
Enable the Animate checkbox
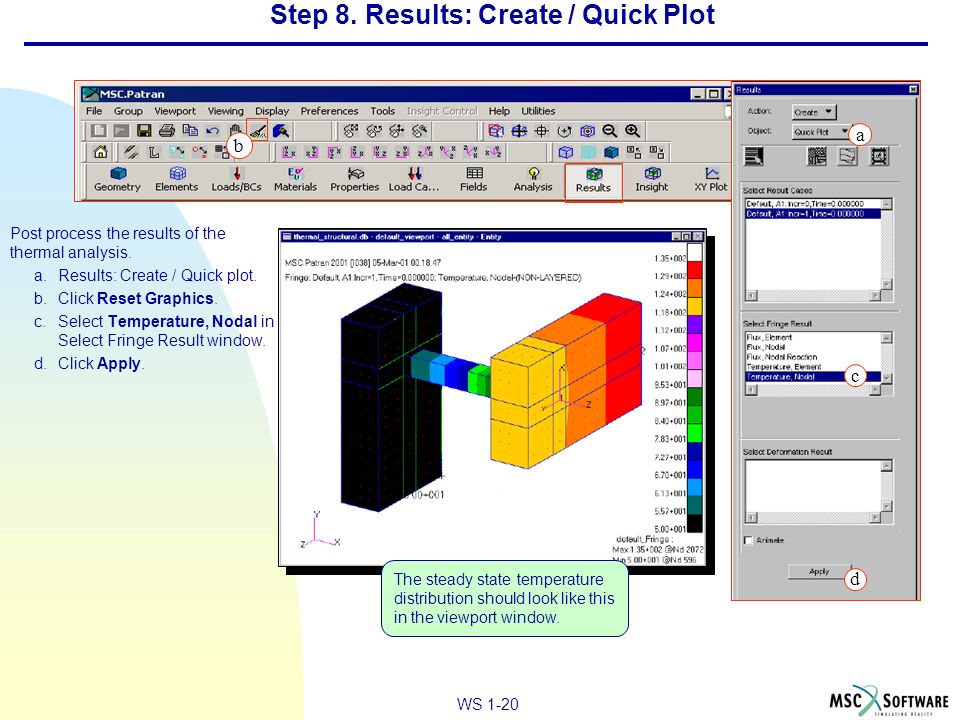748,540
